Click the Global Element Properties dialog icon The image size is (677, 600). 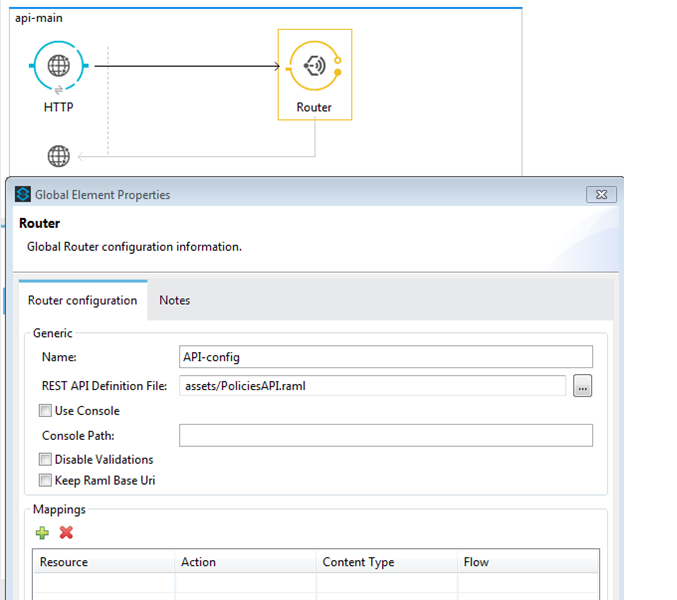pyautogui.click(x=23, y=195)
